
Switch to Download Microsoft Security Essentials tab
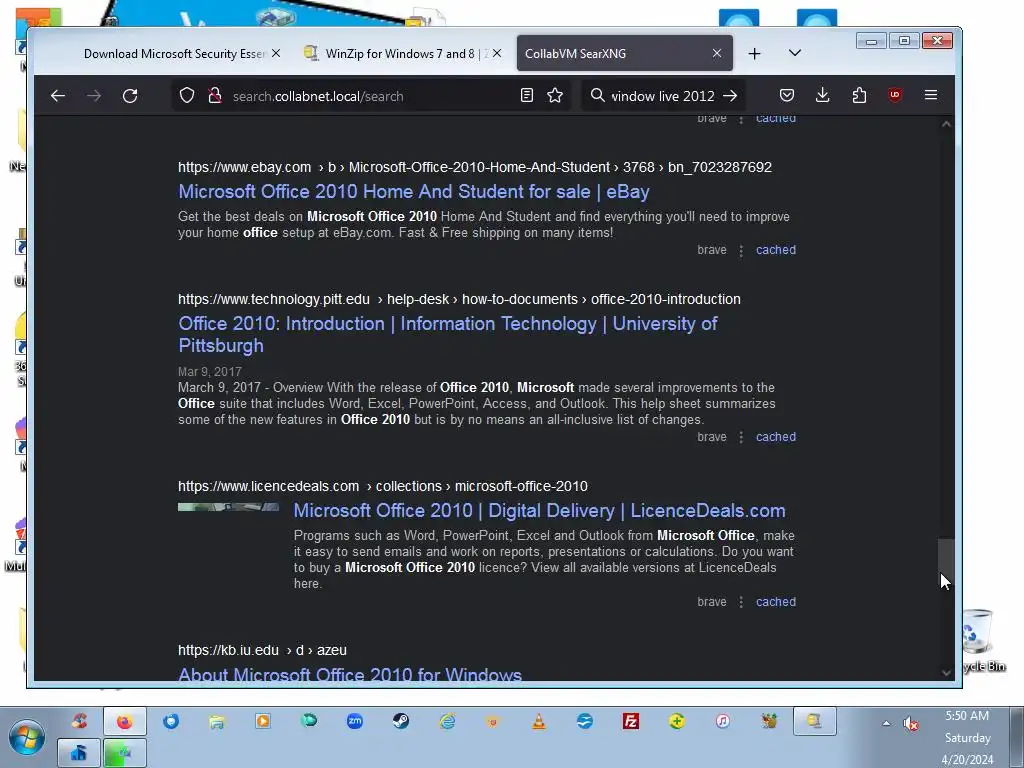(x=174, y=54)
